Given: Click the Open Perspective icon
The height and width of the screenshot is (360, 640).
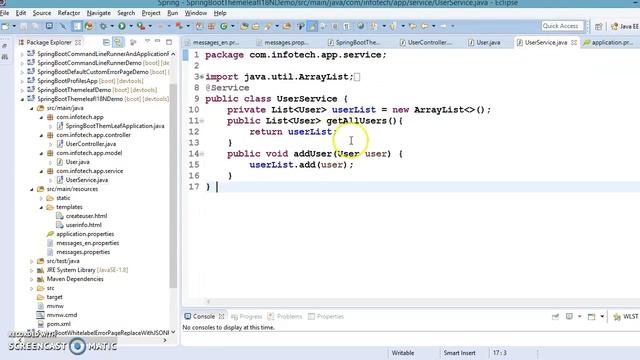Looking at the screenshot, I should [598, 26].
